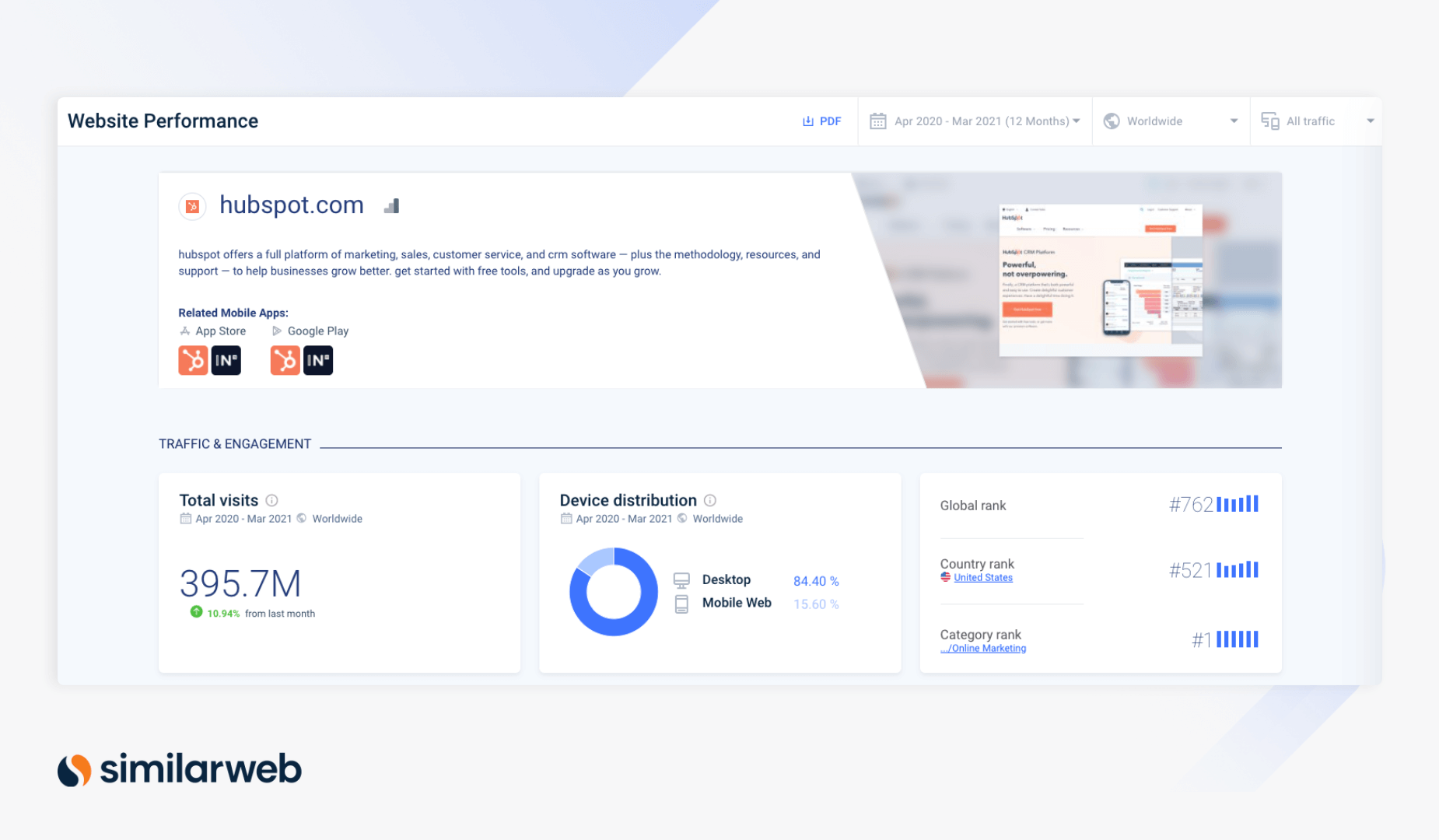The image size is (1439, 840).
Task: Open the HubSpot app under Google Play
Action: [285, 361]
